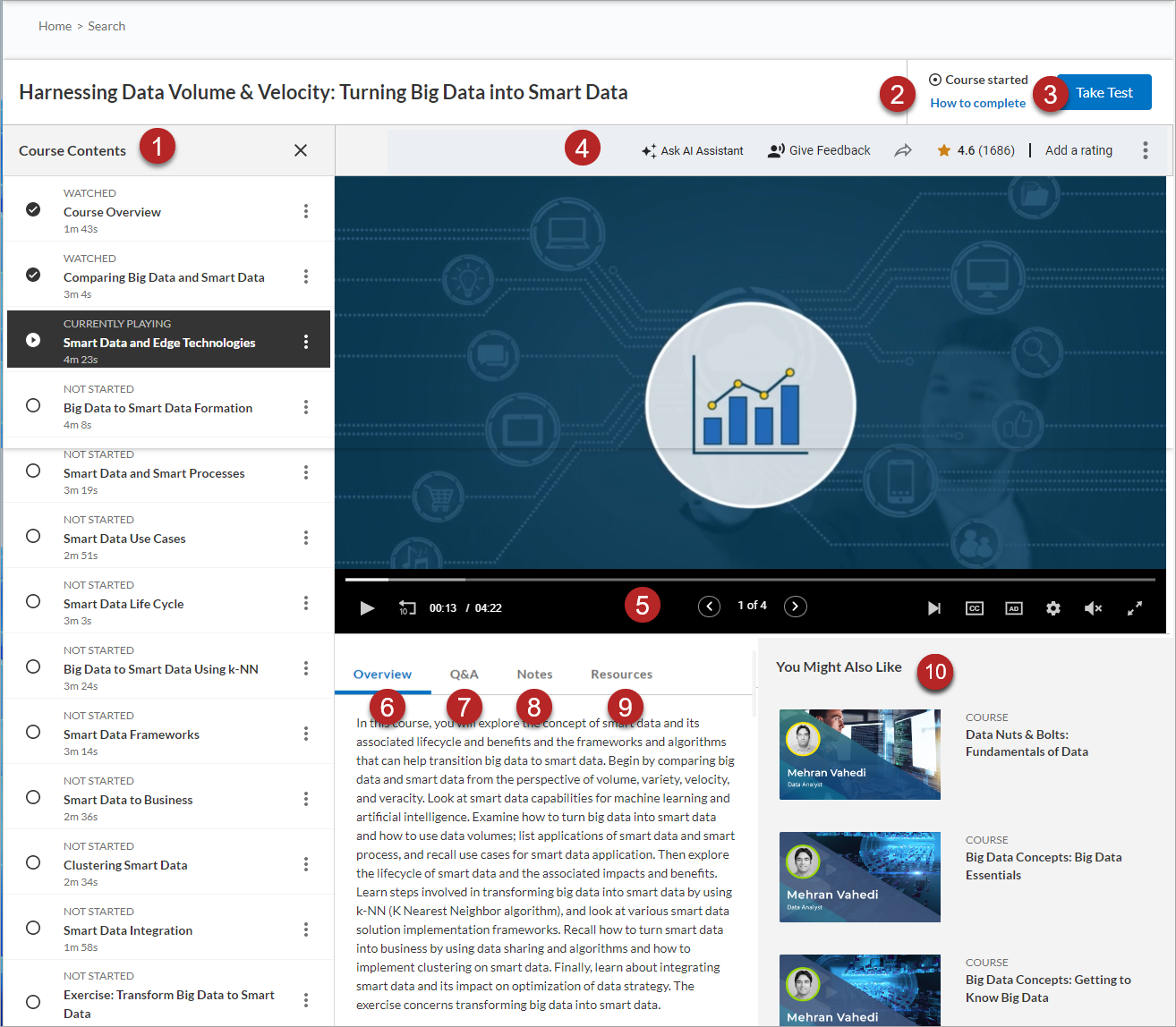Open Ask AI Assistant

click(x=693, y=150)
